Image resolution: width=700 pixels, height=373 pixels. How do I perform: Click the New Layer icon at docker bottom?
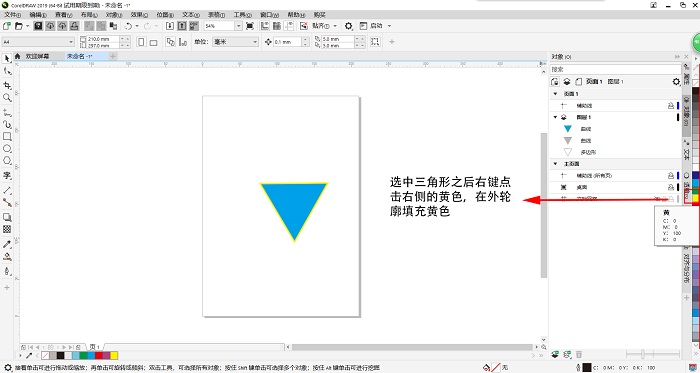(555, 354)
